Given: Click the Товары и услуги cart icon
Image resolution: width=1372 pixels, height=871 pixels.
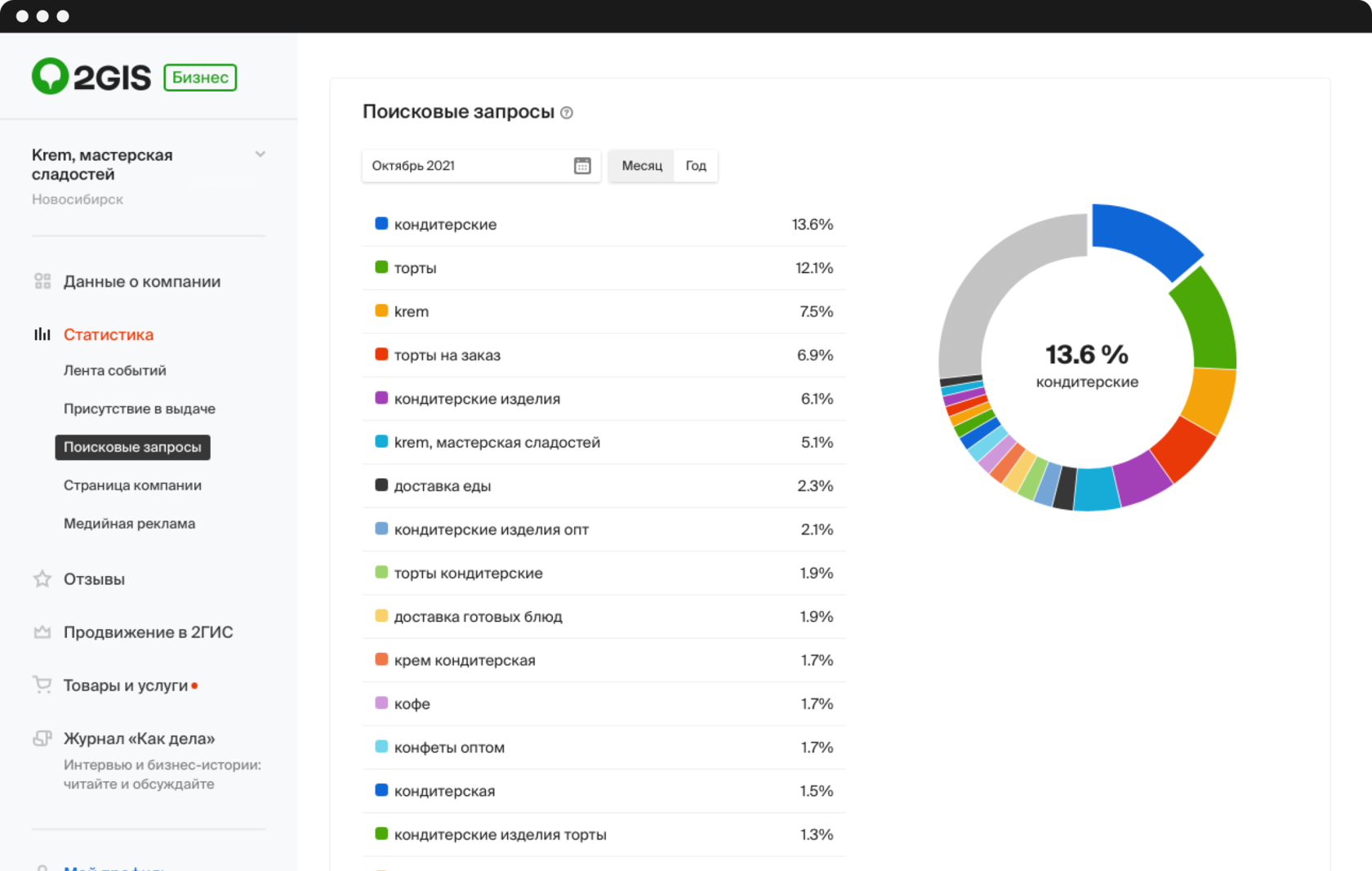Looking at the screenshot, I should point(42,685).
